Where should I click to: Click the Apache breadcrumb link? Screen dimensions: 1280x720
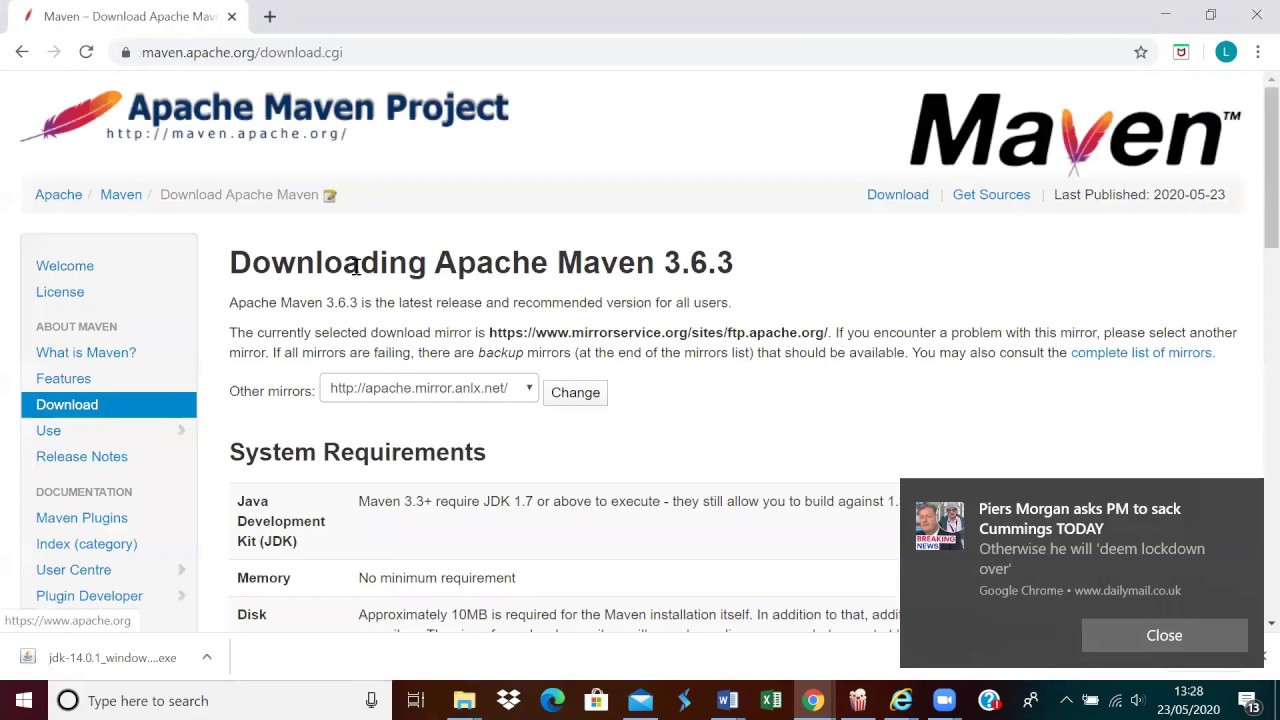[59, 195]
